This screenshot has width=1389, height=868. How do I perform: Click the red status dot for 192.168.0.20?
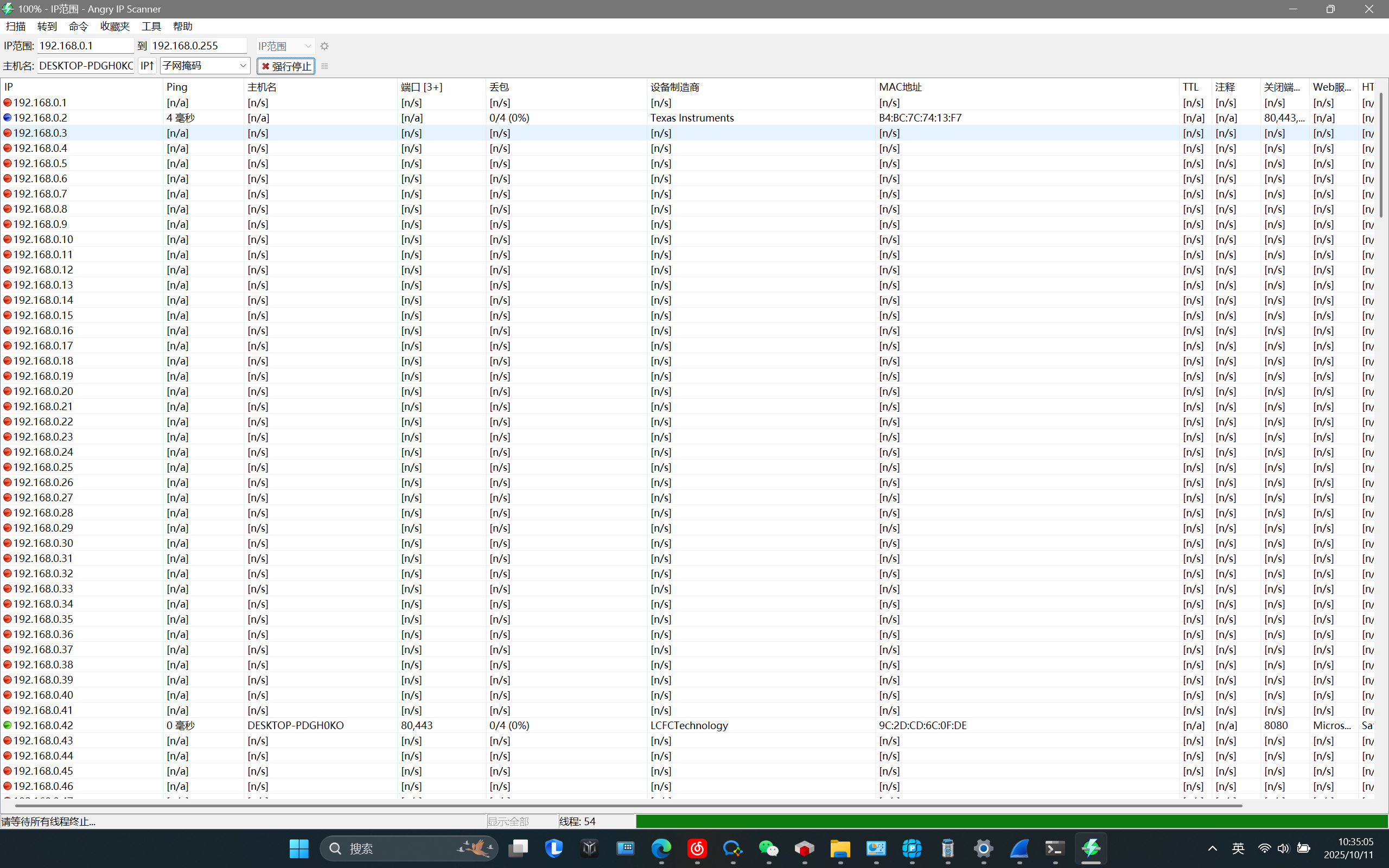[8, 391]
